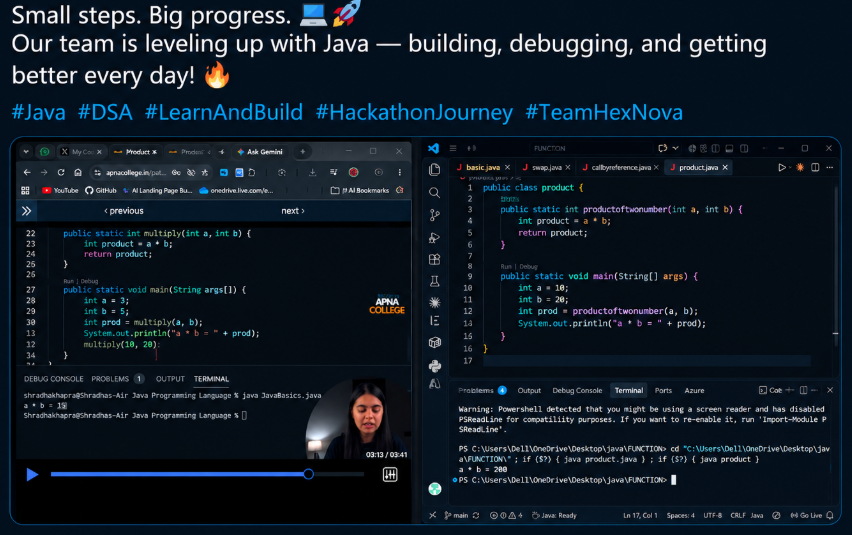
Task: Click the main branch in status bar
Action: click(x=456, y=515)
